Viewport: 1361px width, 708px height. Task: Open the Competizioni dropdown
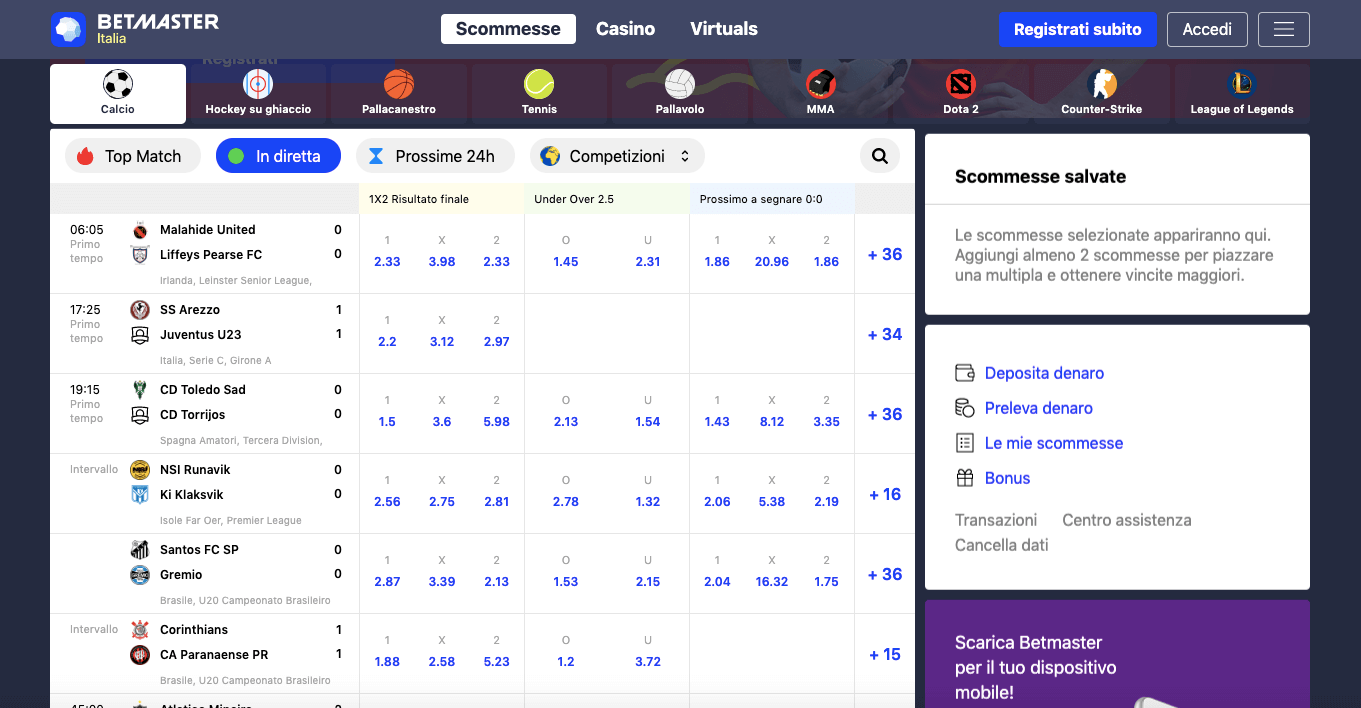click(617, 156)
